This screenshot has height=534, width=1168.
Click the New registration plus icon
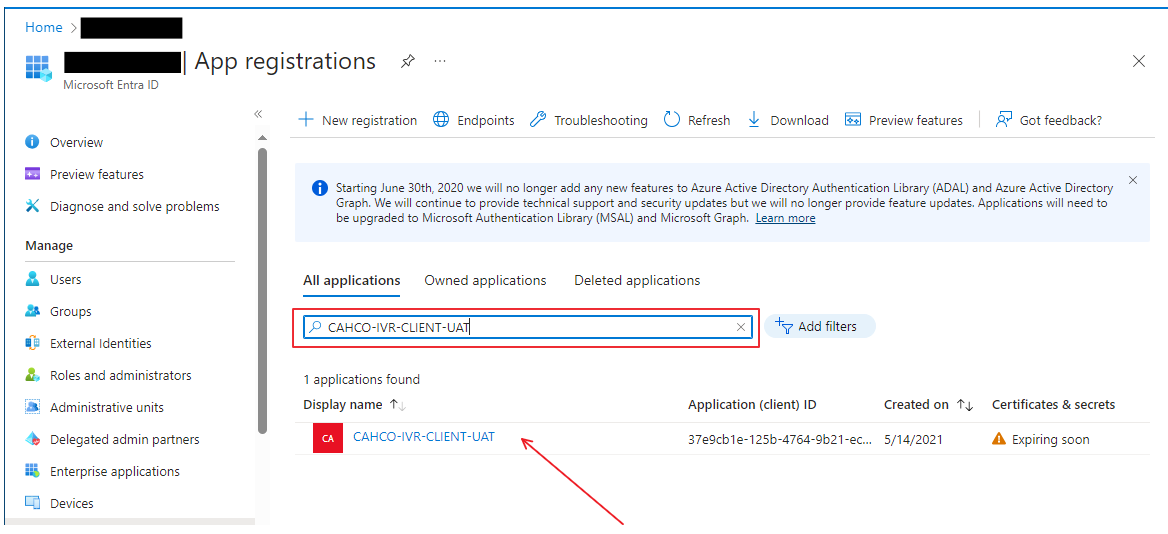[x=306, y=120]
